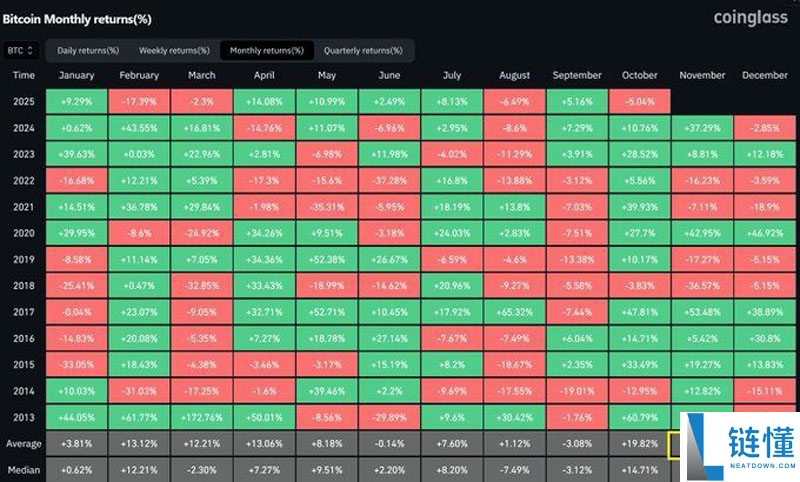Click the May column header
The height and width of the screenshot is (482, 800).
(327, 75)
